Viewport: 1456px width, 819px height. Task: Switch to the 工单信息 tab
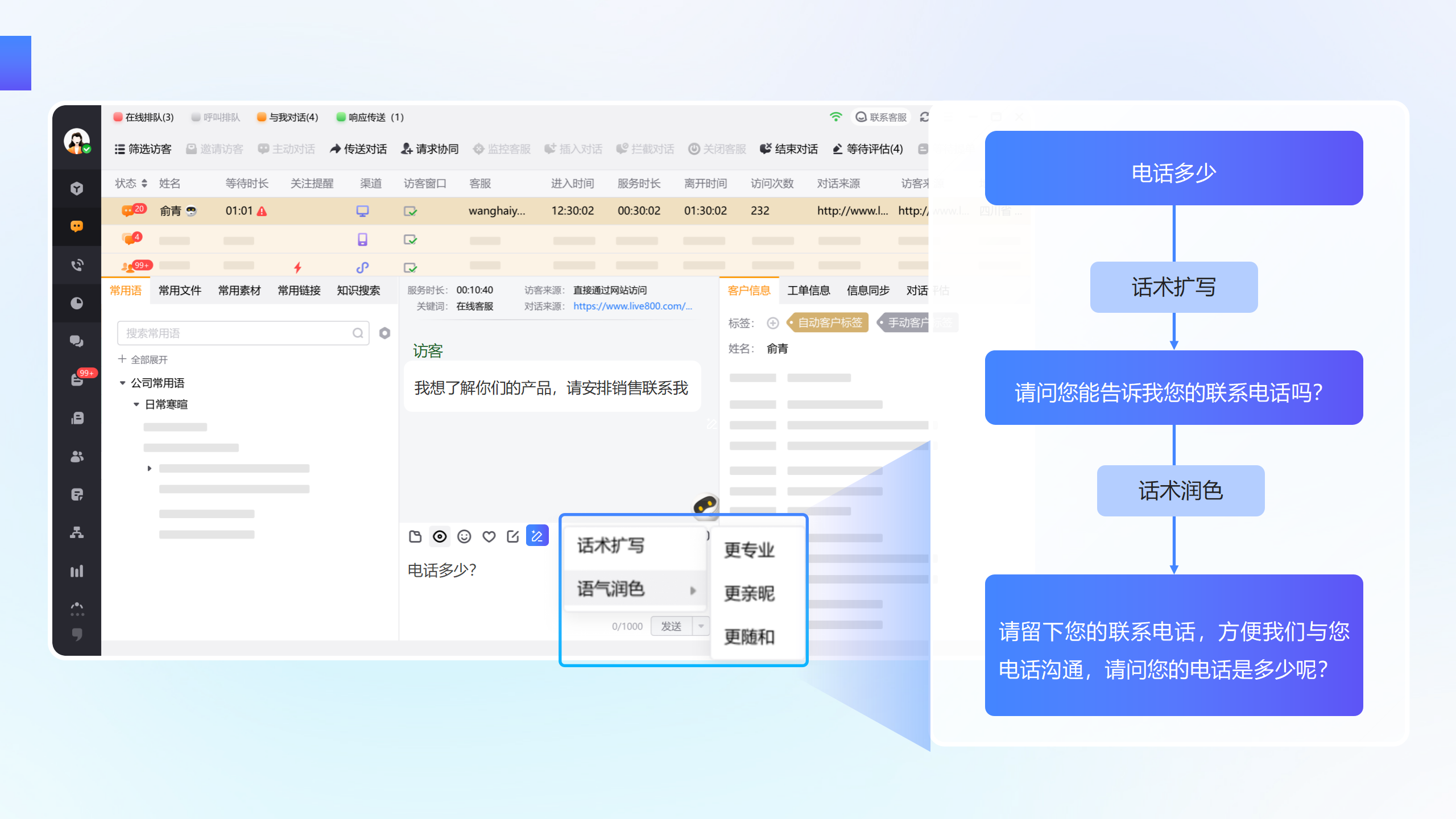808,291
